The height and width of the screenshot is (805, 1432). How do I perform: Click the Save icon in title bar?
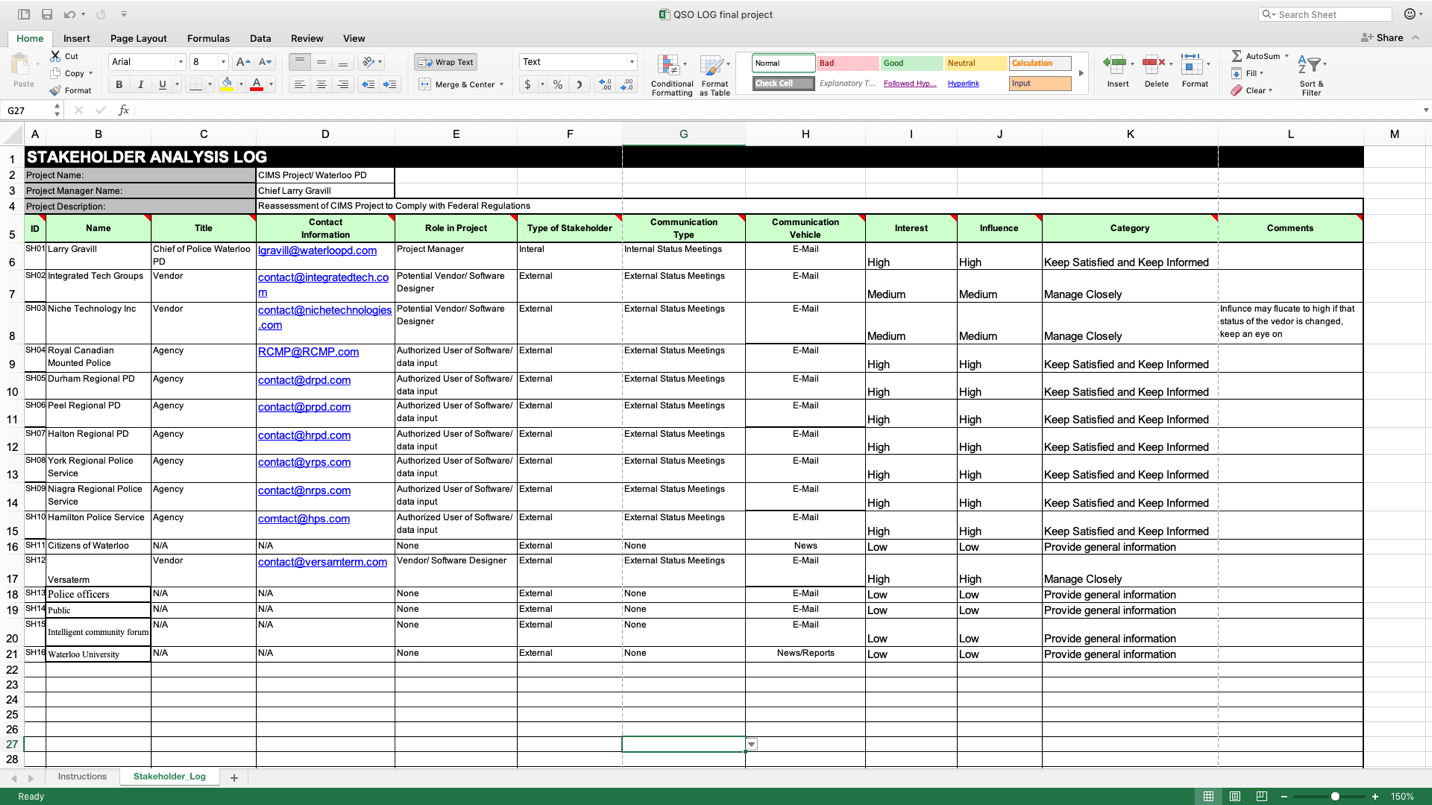pos(46,15)
